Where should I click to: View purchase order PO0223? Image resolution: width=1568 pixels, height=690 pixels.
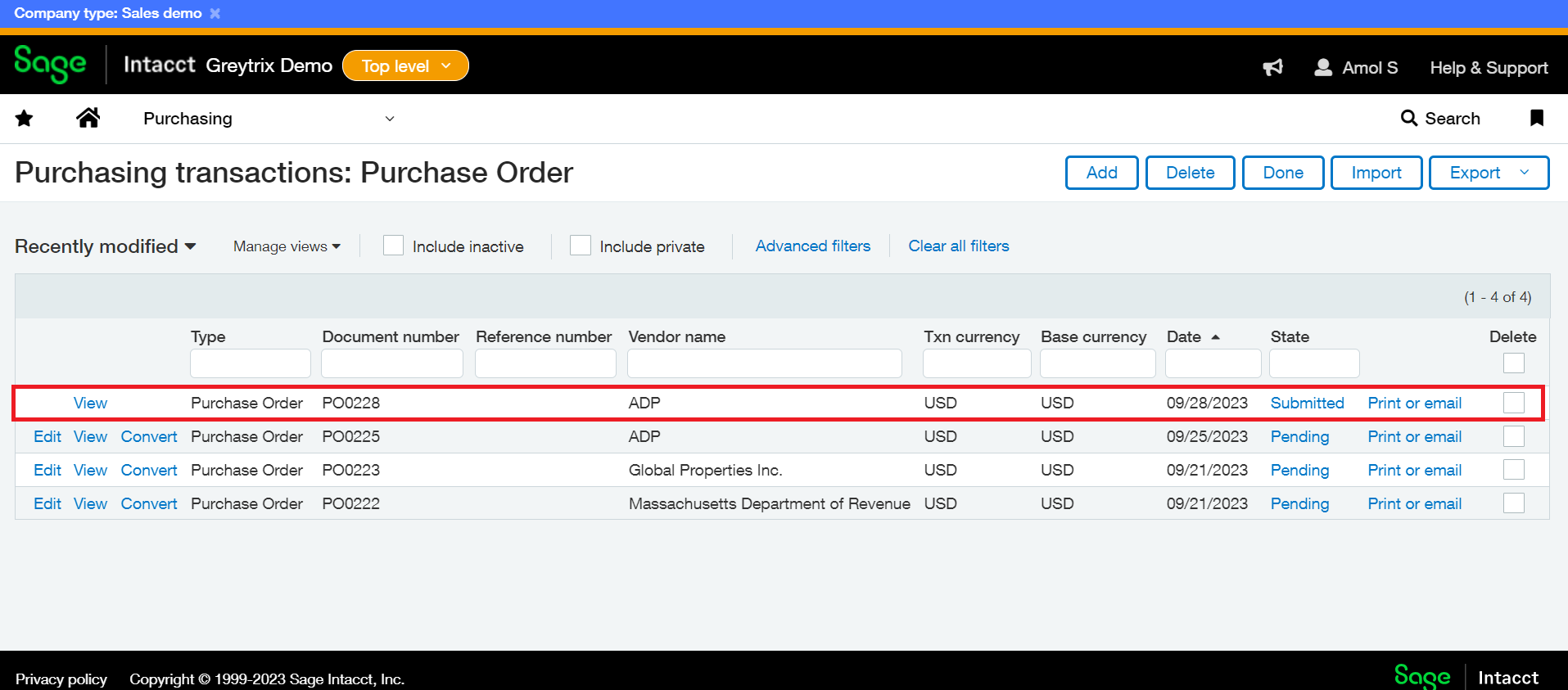coord(90,470)
